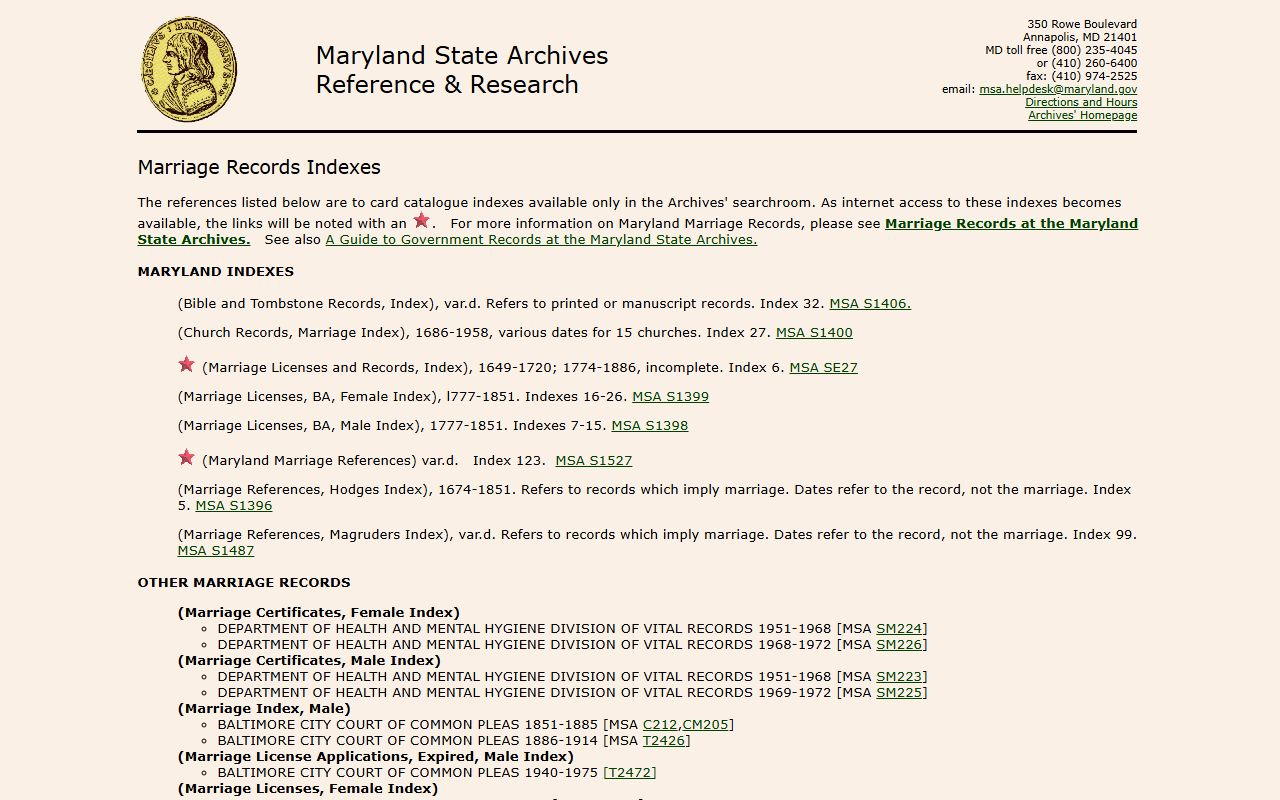Click the Marriage Records Indexes heading
The width and height of the screenshot is (1280, 800).
pos(259,167)
